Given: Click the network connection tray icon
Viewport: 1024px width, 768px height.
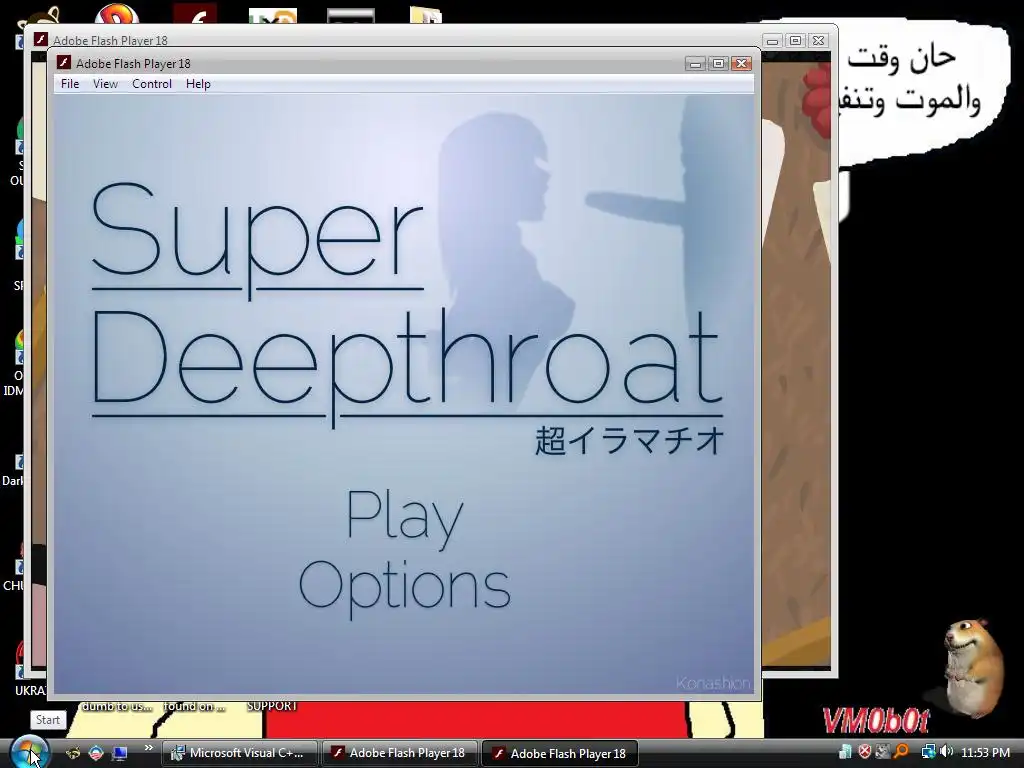Looking at the screenshot, I should click(x=928, y=752).
